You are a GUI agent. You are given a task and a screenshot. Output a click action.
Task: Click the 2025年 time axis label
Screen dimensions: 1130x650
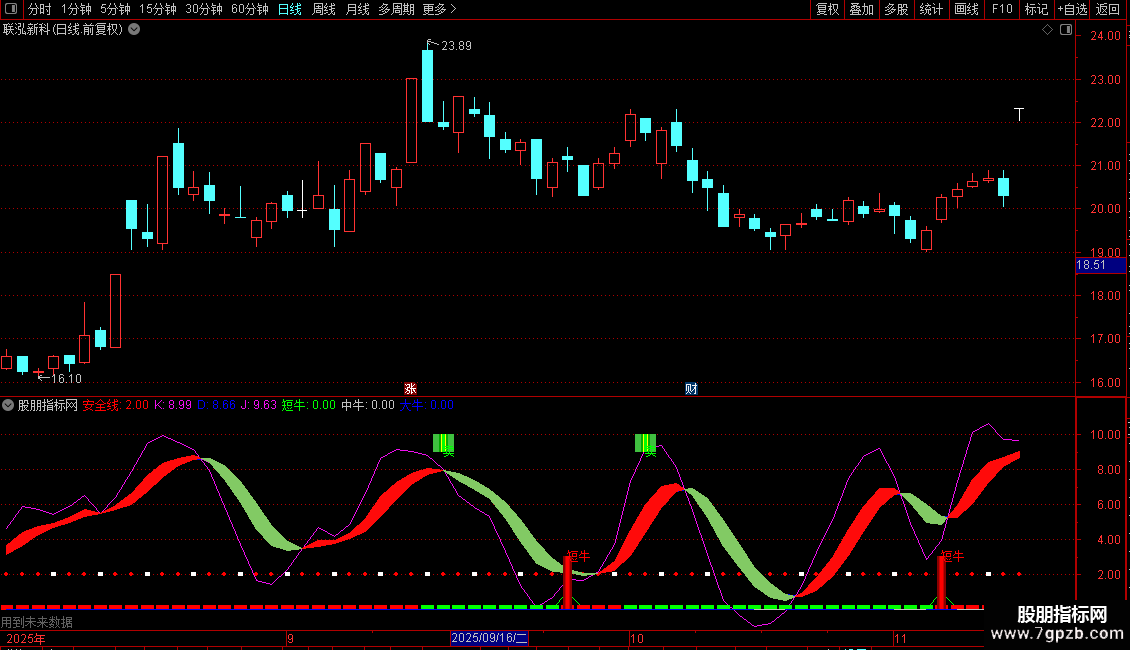[26, 639]
